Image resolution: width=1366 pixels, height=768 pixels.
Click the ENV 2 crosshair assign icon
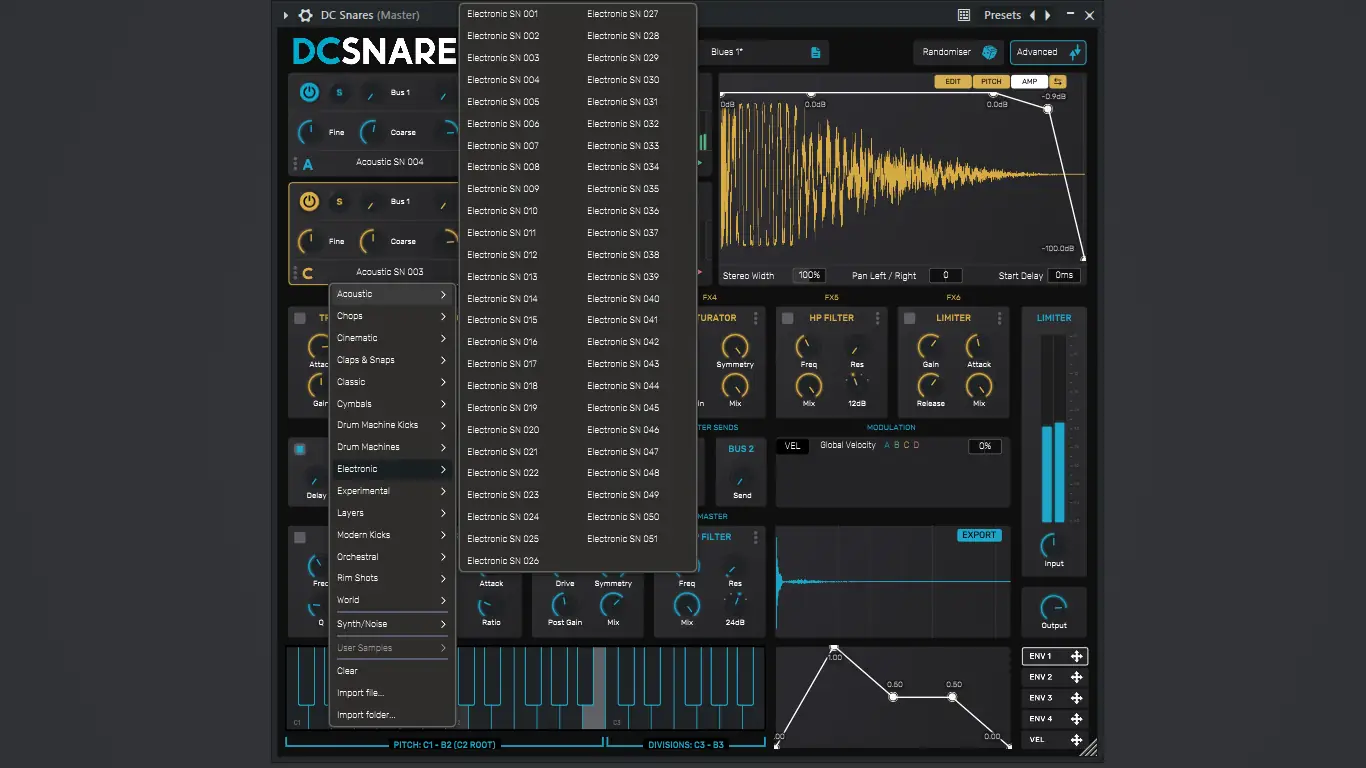(1077, 677)
